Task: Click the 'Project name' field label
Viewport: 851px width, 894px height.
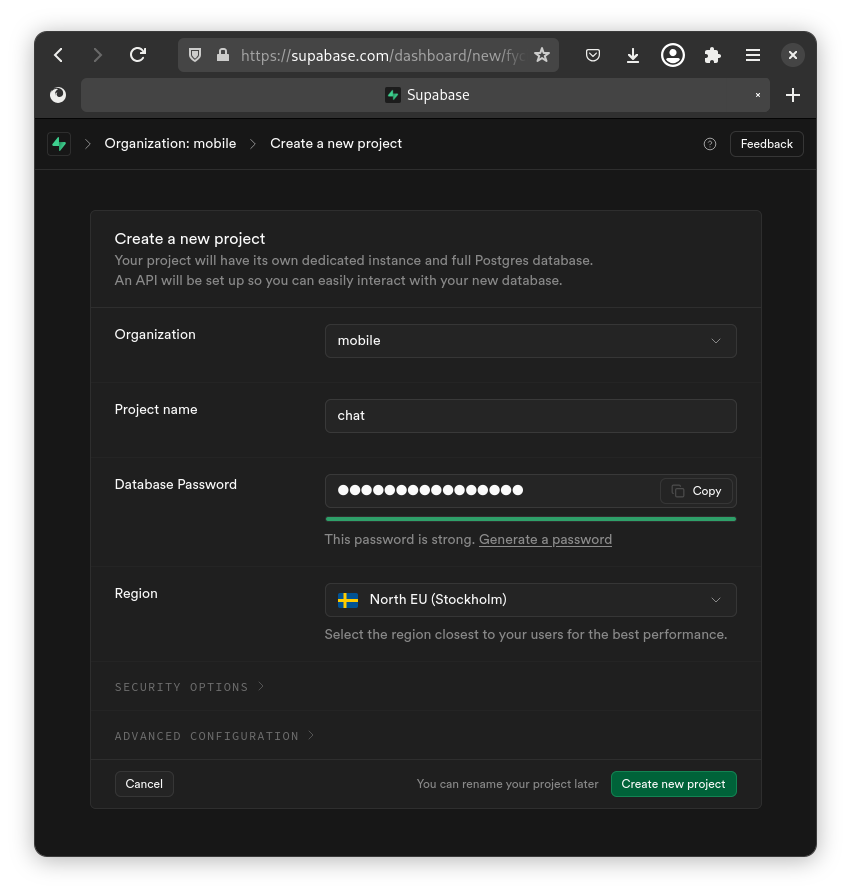Action: (156, 409)
